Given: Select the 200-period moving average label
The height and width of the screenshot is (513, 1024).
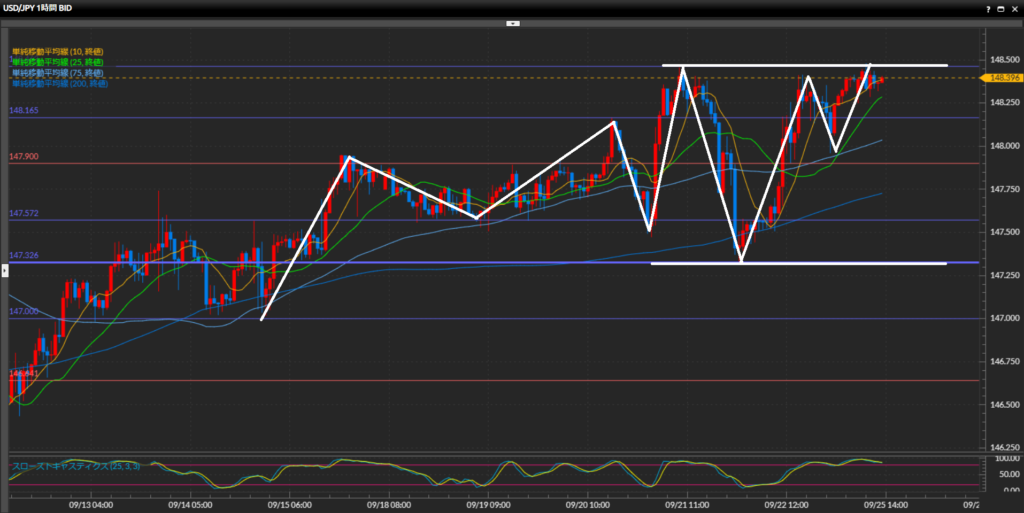Looking at the screenshot, I should [59, 84].
